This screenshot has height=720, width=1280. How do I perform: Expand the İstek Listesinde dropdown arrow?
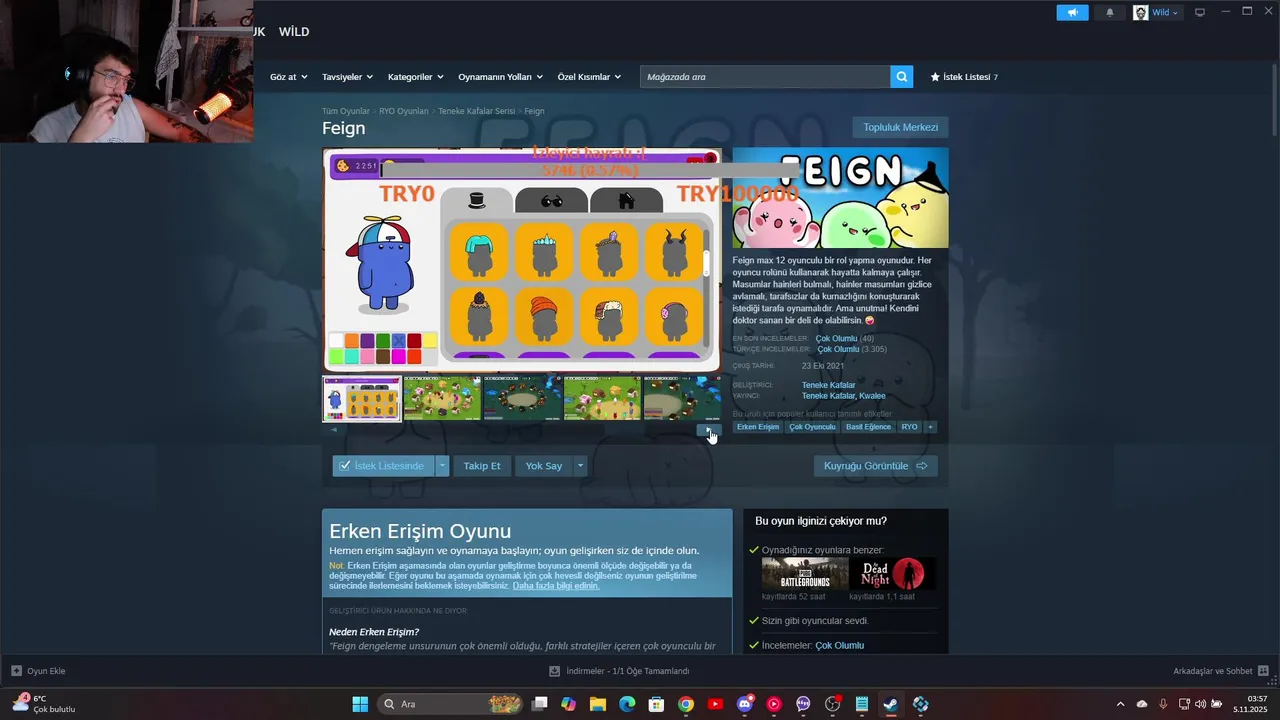(x=442, y=466)
